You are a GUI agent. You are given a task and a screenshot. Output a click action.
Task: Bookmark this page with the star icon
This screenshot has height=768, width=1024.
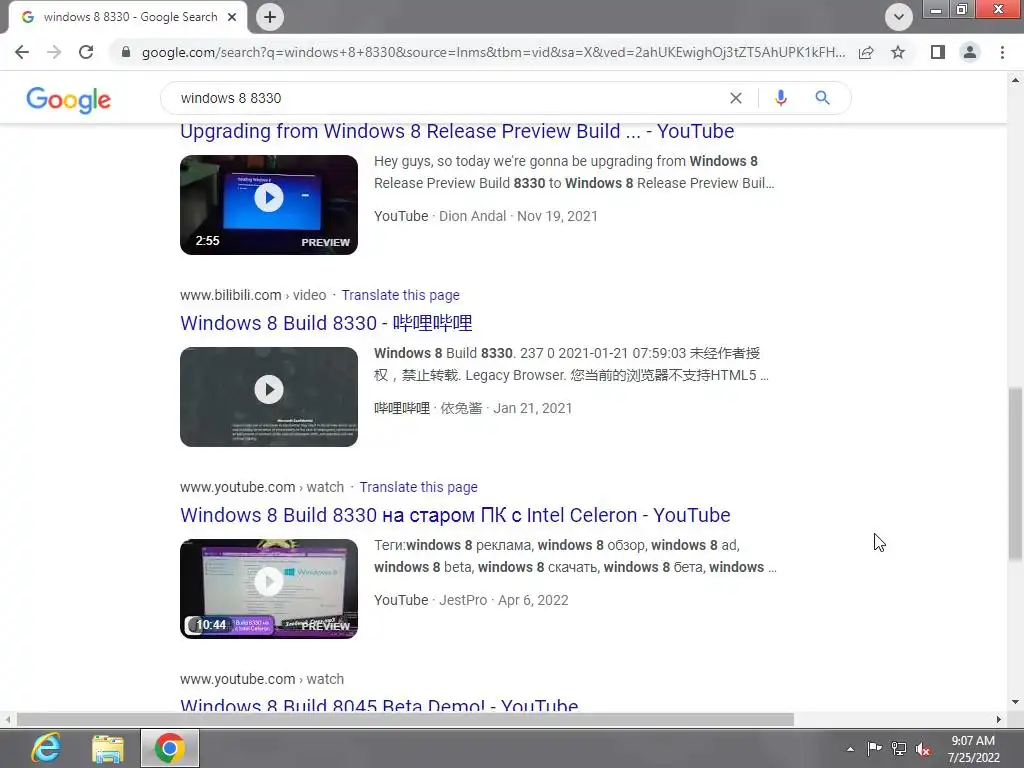click(898, 52)
